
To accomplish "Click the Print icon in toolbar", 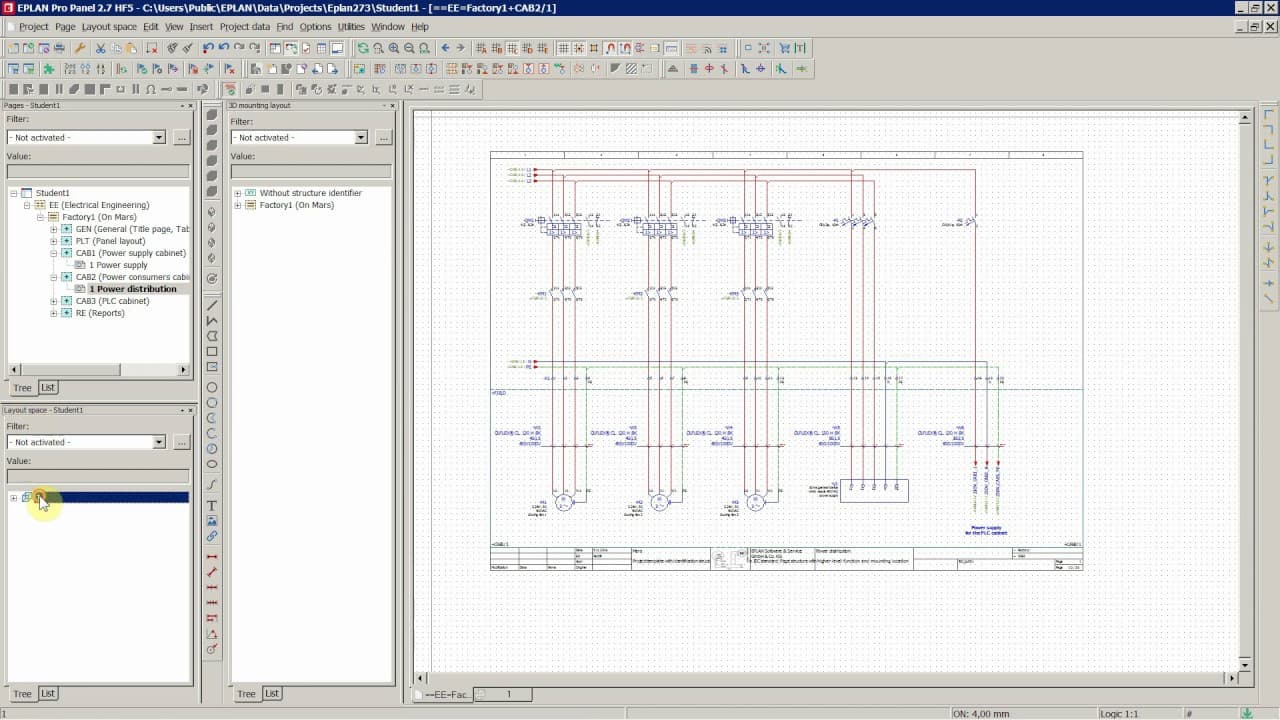I will (59, 47).
